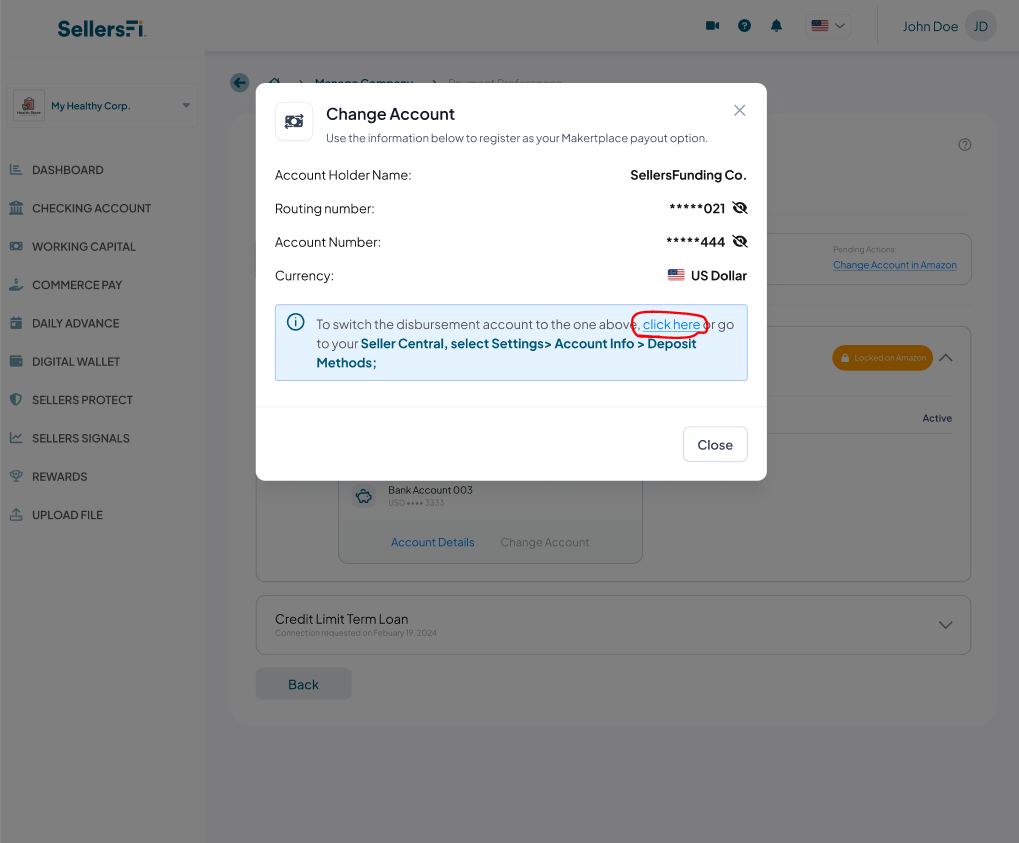Collapse the section with chevron up
The image size is (1019, 843).
[946, 358]
